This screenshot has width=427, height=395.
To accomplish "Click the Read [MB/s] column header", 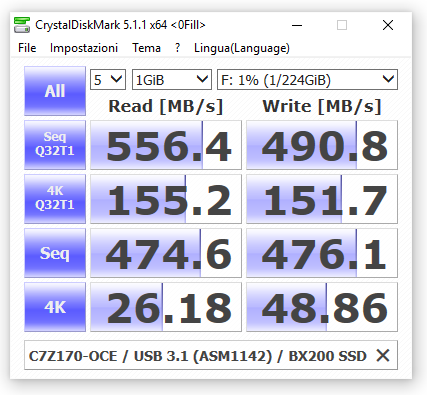I will tap(166, 106).
